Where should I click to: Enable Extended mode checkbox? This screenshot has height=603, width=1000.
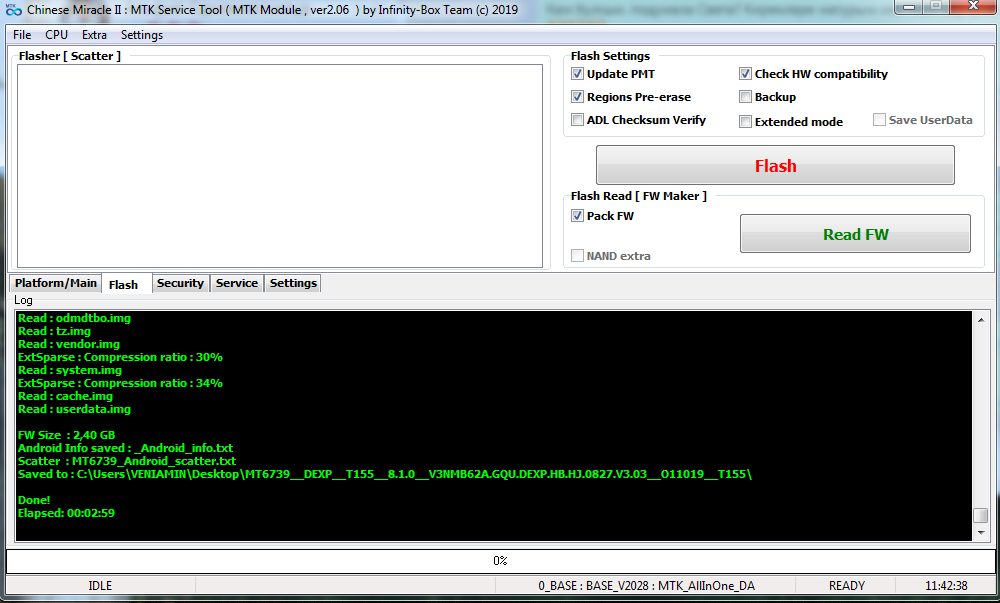click(745, 122)
